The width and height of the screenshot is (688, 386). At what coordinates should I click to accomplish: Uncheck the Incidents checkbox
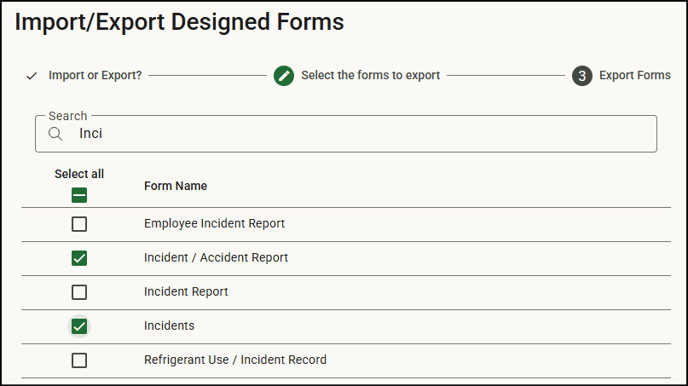coord(79,326)
